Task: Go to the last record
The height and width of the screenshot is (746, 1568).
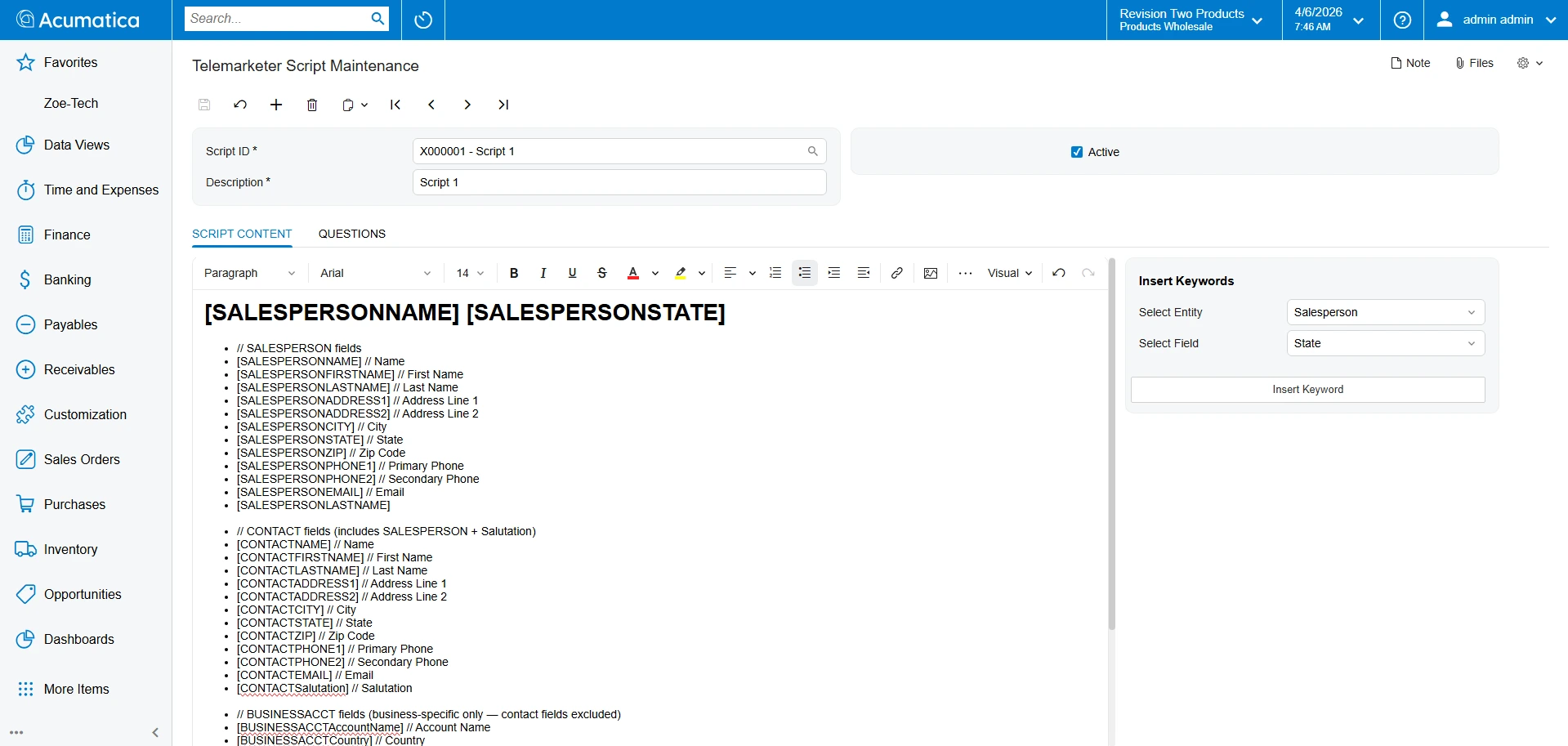Action: (x=503, y=105)
